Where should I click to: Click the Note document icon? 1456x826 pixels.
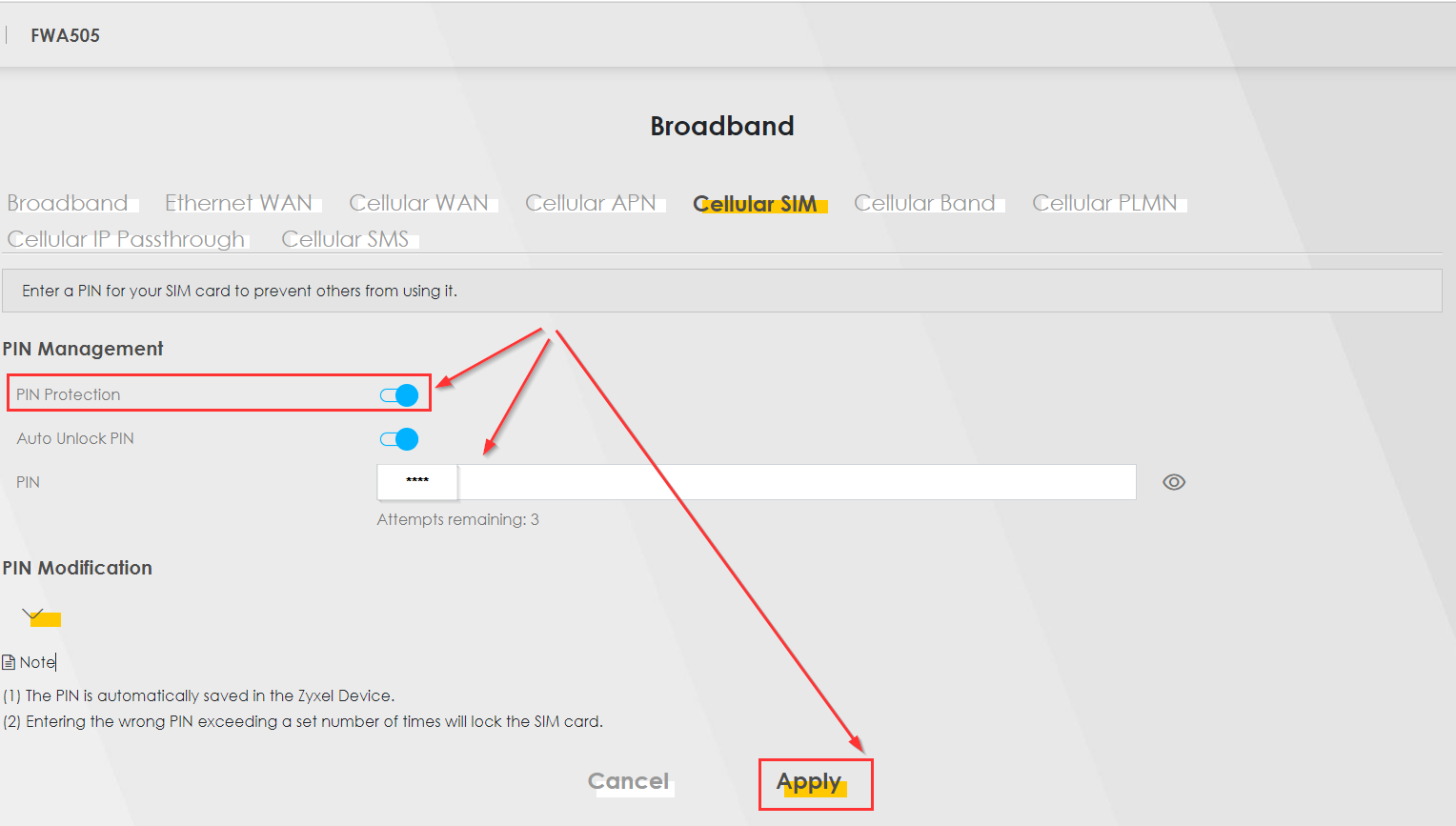click(9, 662)
